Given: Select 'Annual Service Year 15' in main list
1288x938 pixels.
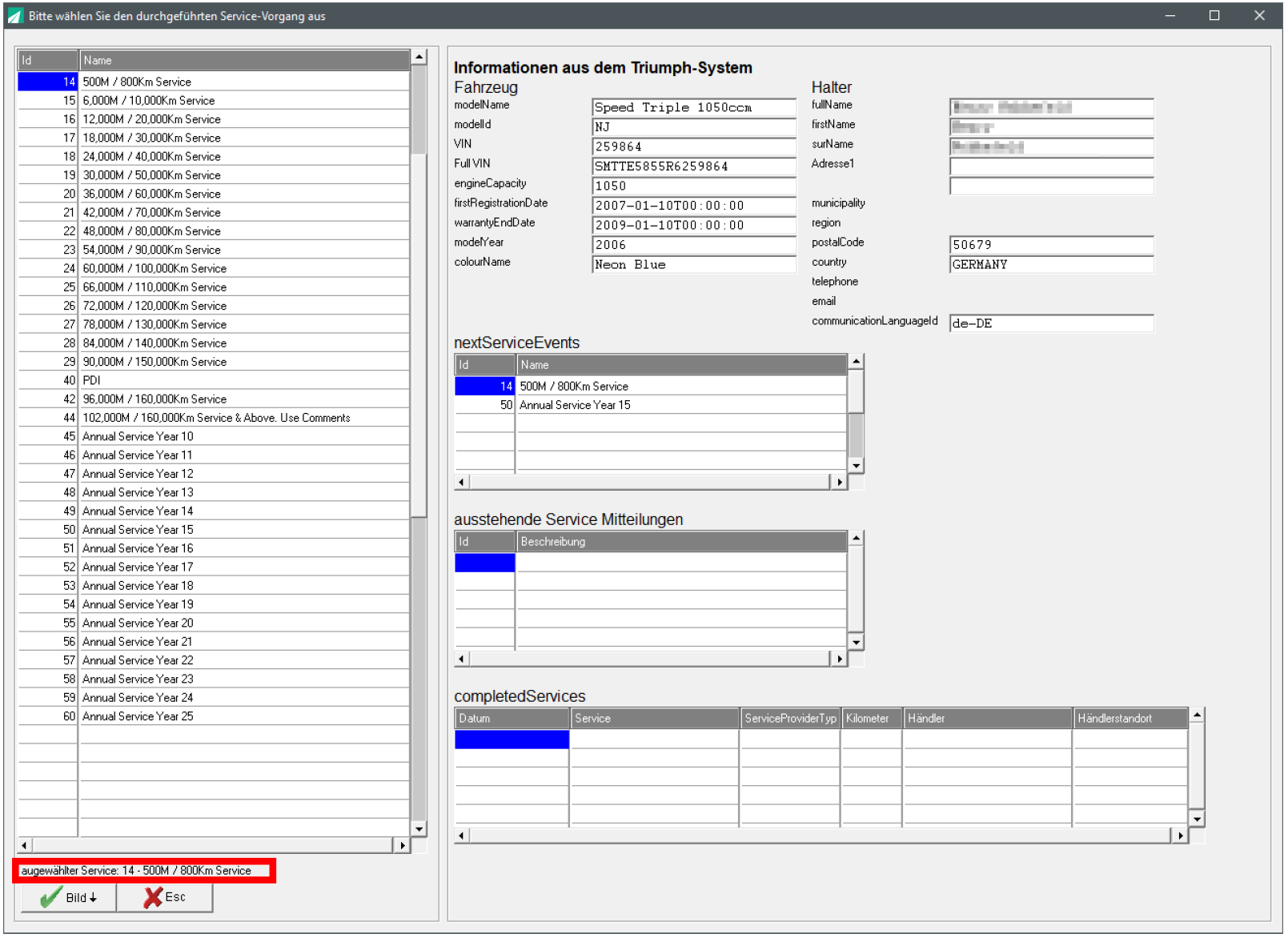Looking at the screenshot, I should tap(213, 530).
